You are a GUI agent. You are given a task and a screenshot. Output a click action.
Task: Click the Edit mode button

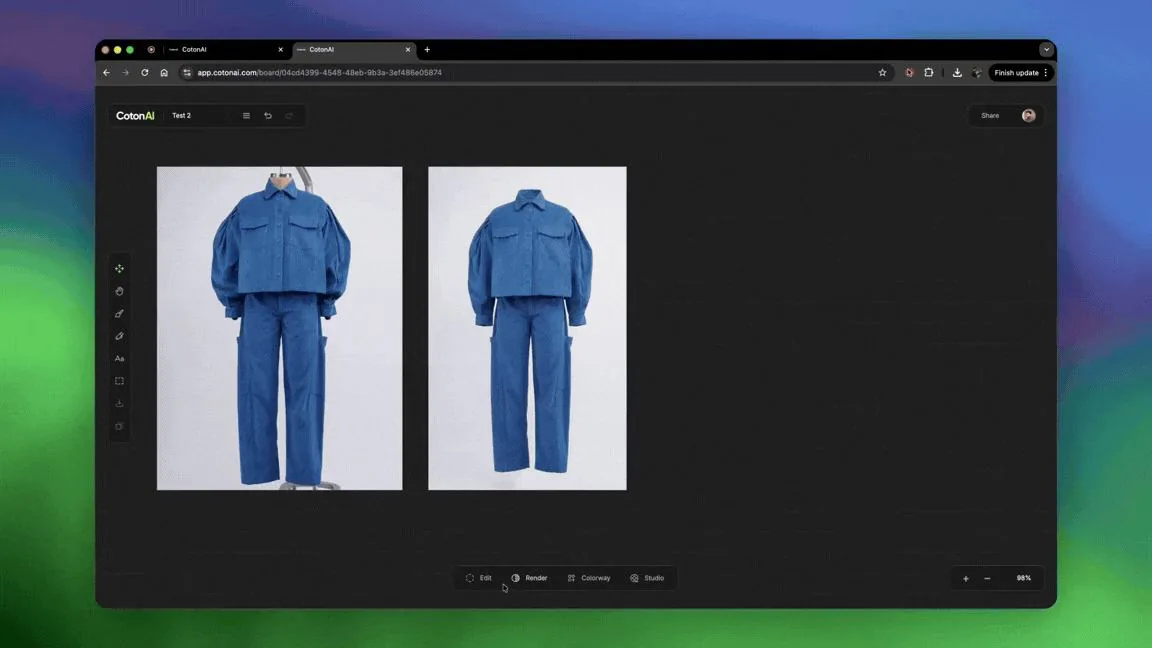tap(479, 578)
